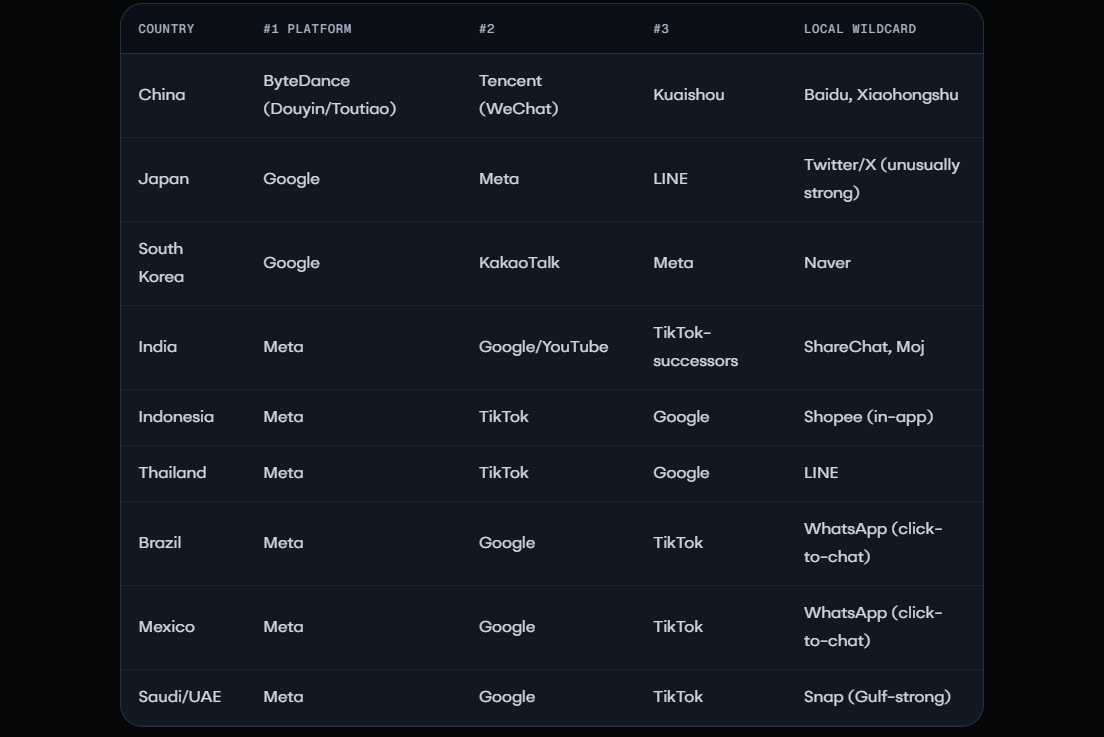Select the South Korea country cell
The image size is (1104, 737).
pos(161,263)
